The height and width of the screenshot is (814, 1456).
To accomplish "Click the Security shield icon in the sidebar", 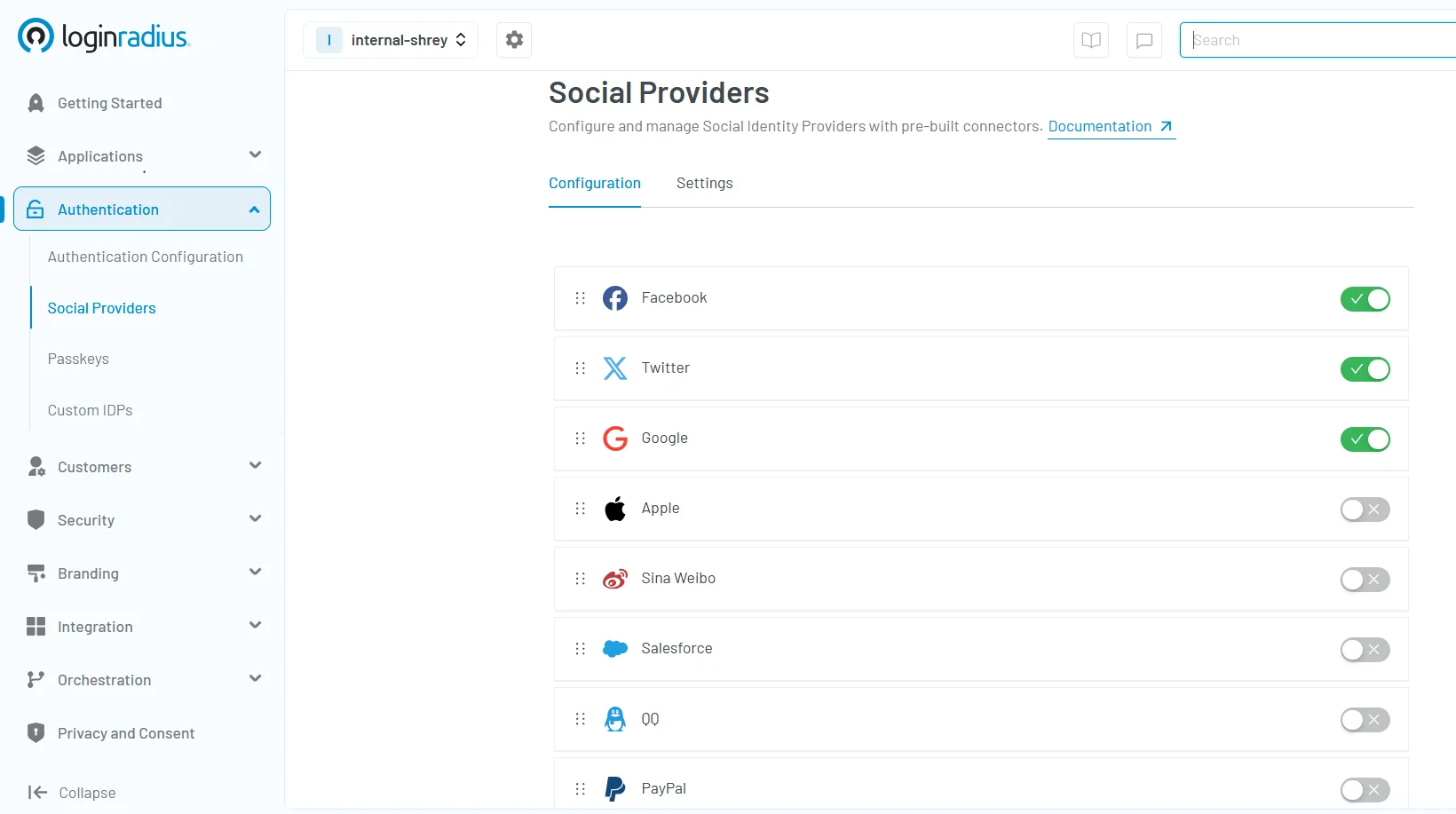I will (36, 519).
